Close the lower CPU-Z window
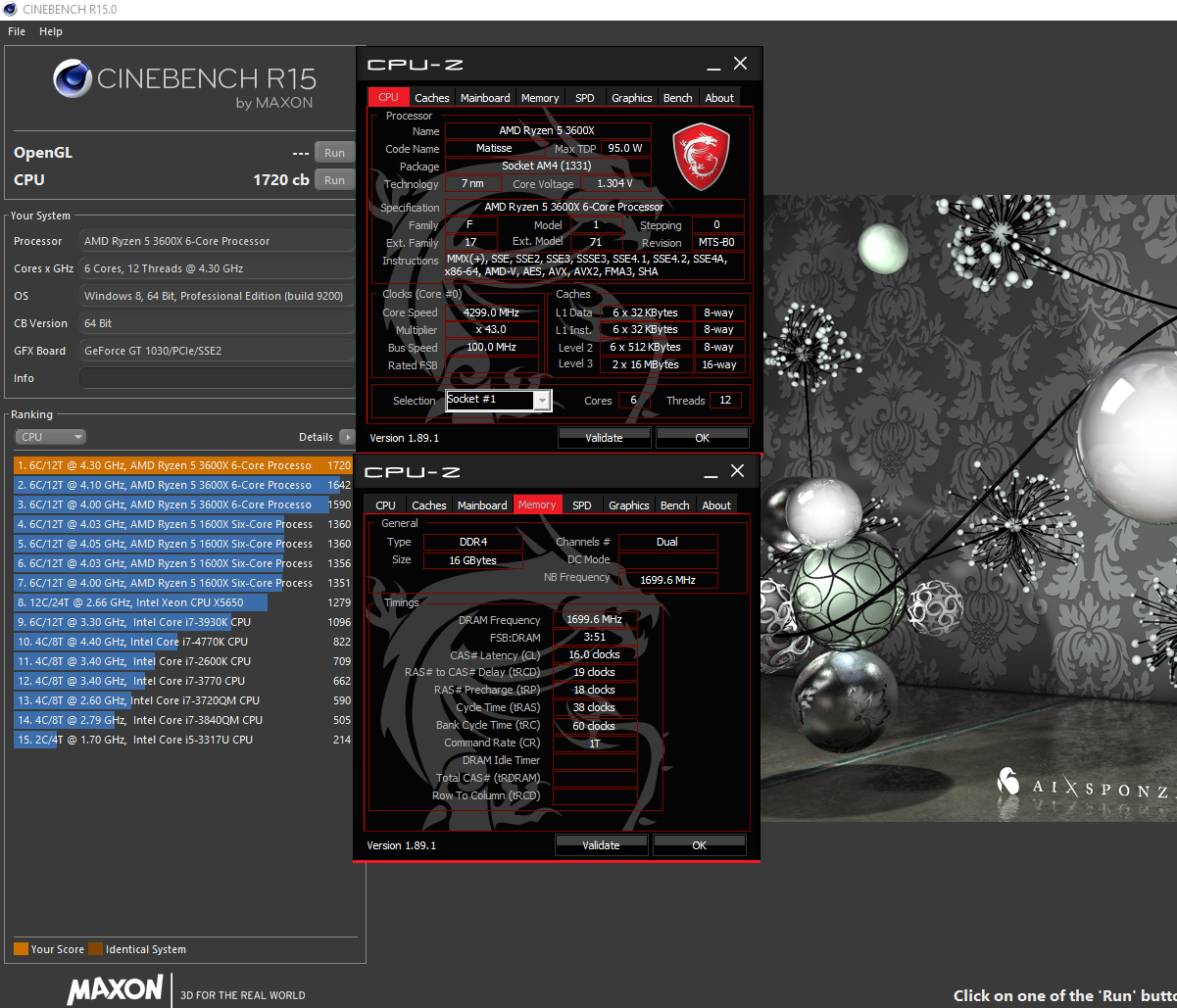Viewport: 1177px width, 1008px height. tap(737, 471)
